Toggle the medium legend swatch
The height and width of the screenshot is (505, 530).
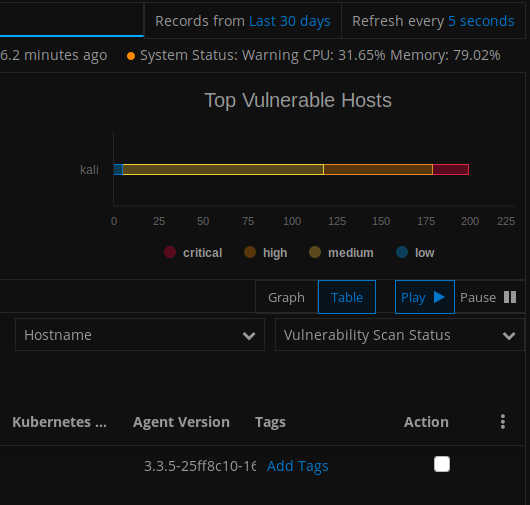(315, 252)
